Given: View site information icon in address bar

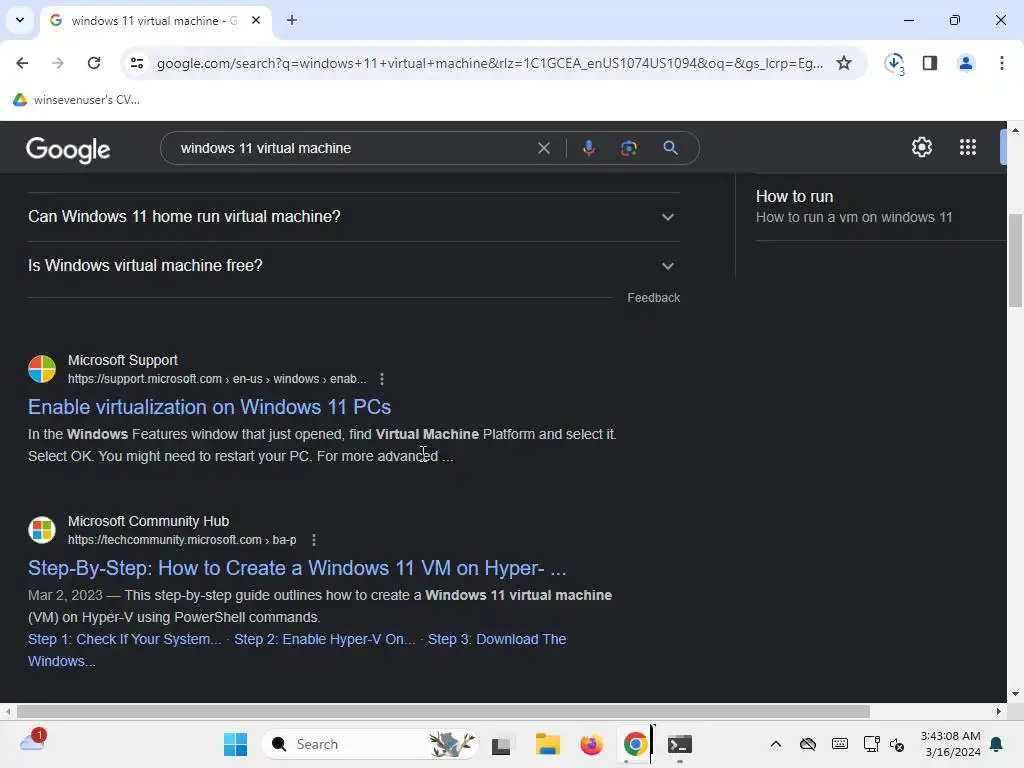Looking at the screenshot, I should pyautogui.click(x=136, y=63).
